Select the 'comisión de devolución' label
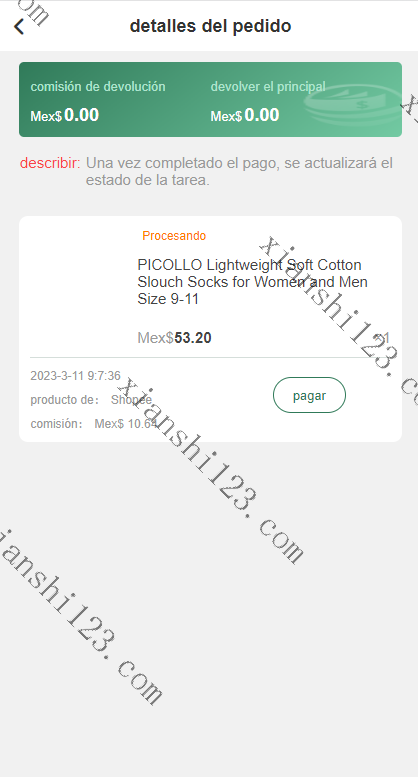Screen dimensions: 418x777 coord(98,87)
